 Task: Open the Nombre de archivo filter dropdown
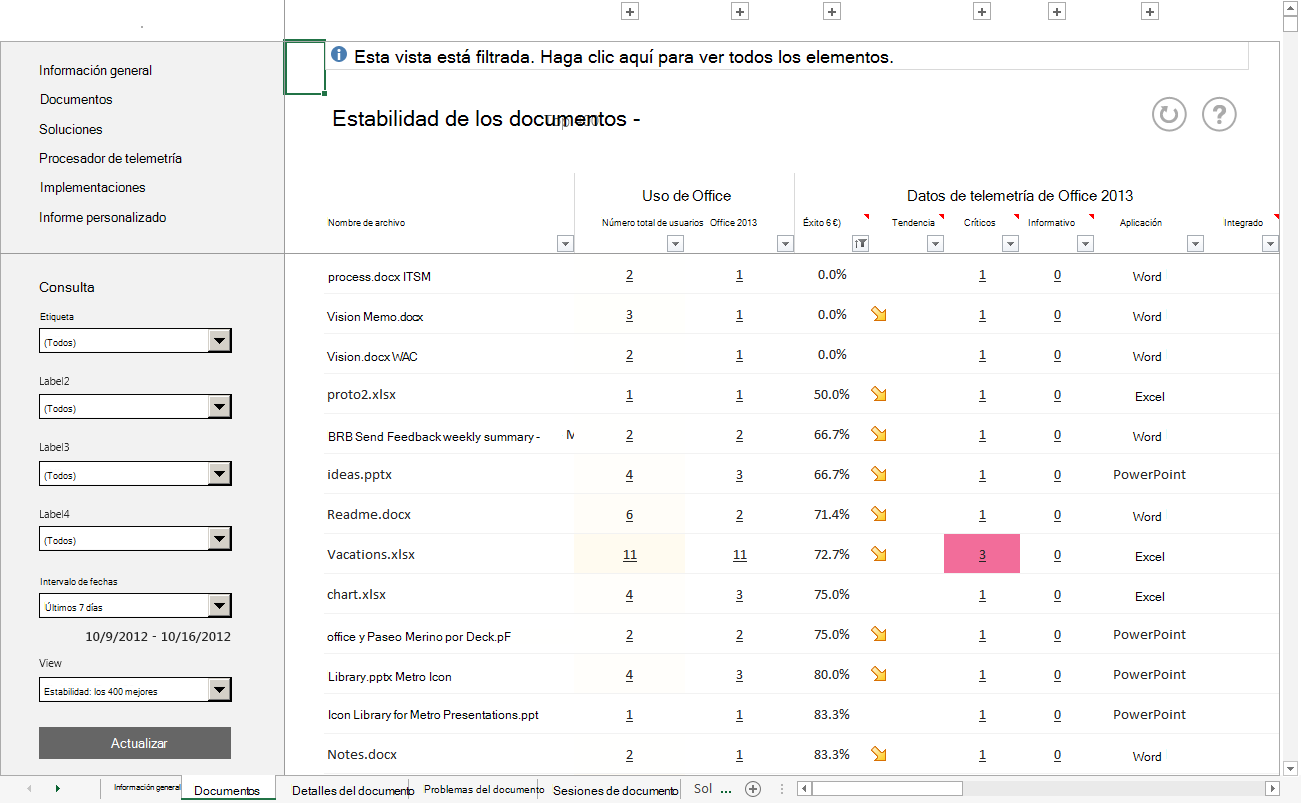(x=565, y=243)
